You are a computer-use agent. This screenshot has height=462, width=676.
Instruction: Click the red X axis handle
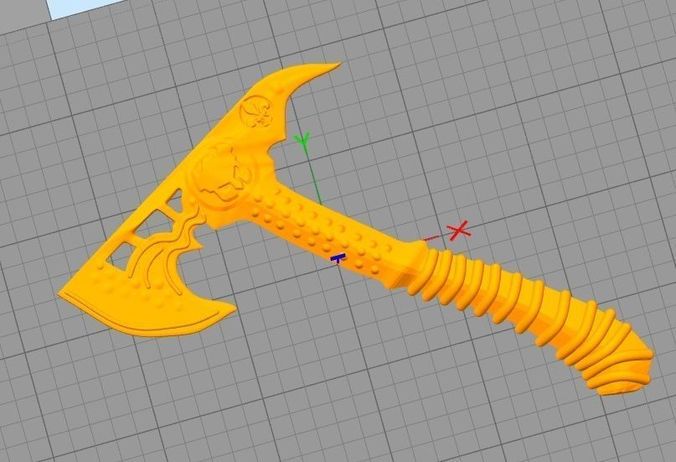459,231
